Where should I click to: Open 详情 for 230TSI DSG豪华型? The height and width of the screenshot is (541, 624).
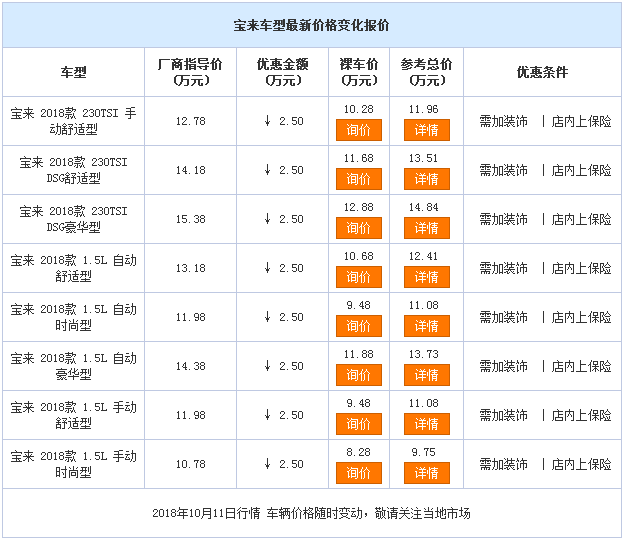click(x=427, y=228)
